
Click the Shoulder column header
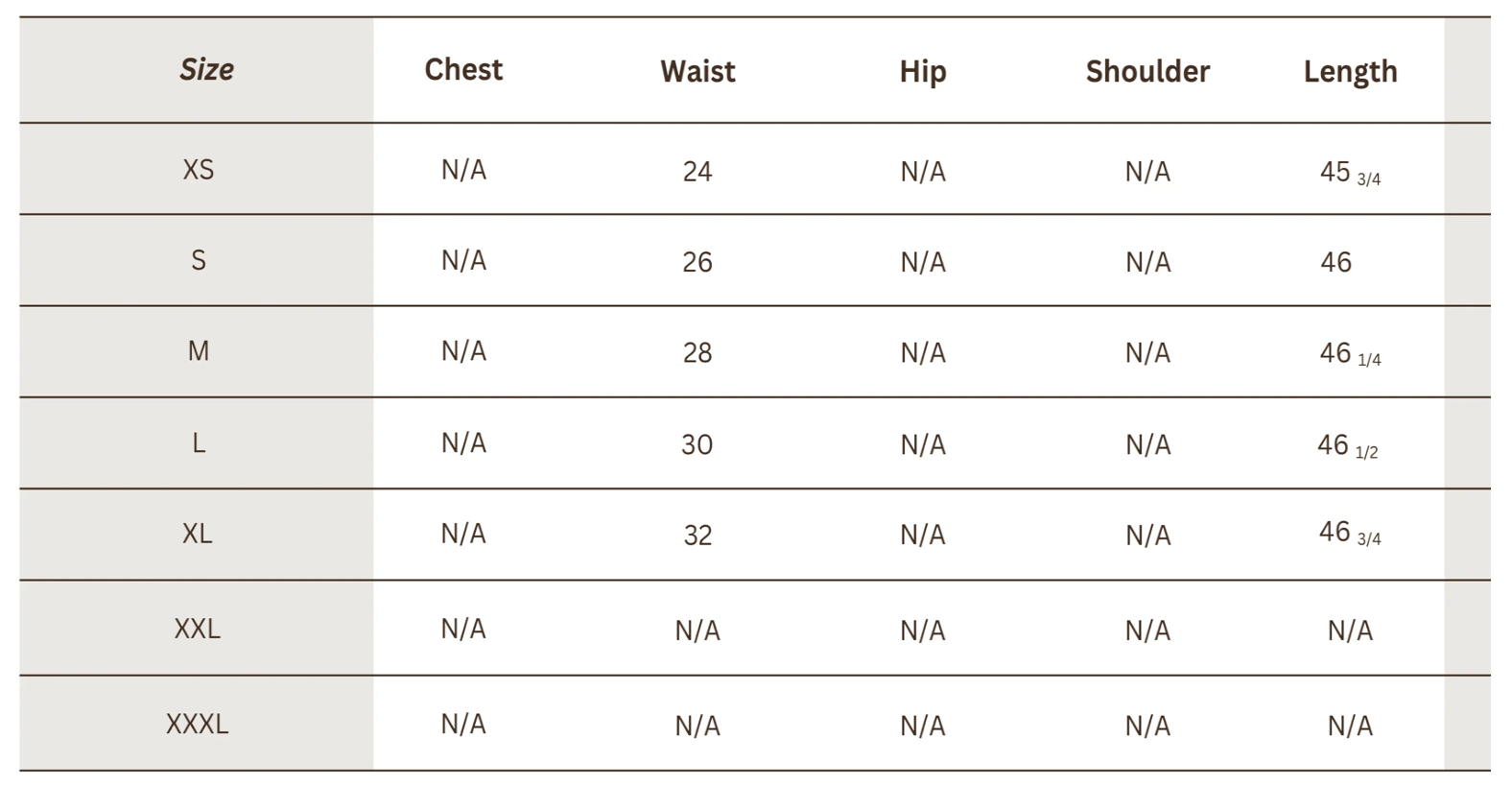pos(1147,72)
